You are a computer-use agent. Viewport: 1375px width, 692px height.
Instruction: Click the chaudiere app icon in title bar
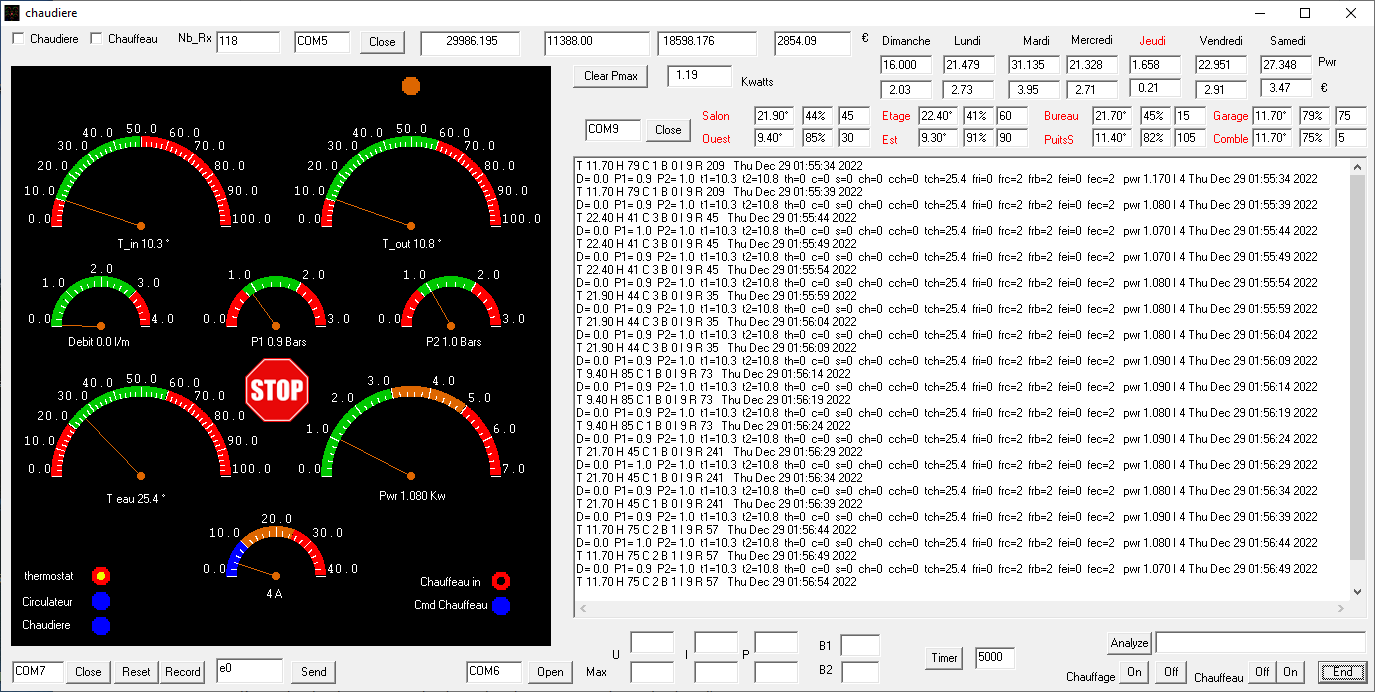pyautogui.click(x=12, y=13)
